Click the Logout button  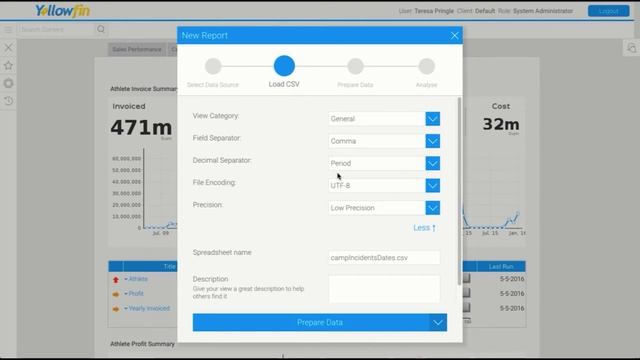609,11
